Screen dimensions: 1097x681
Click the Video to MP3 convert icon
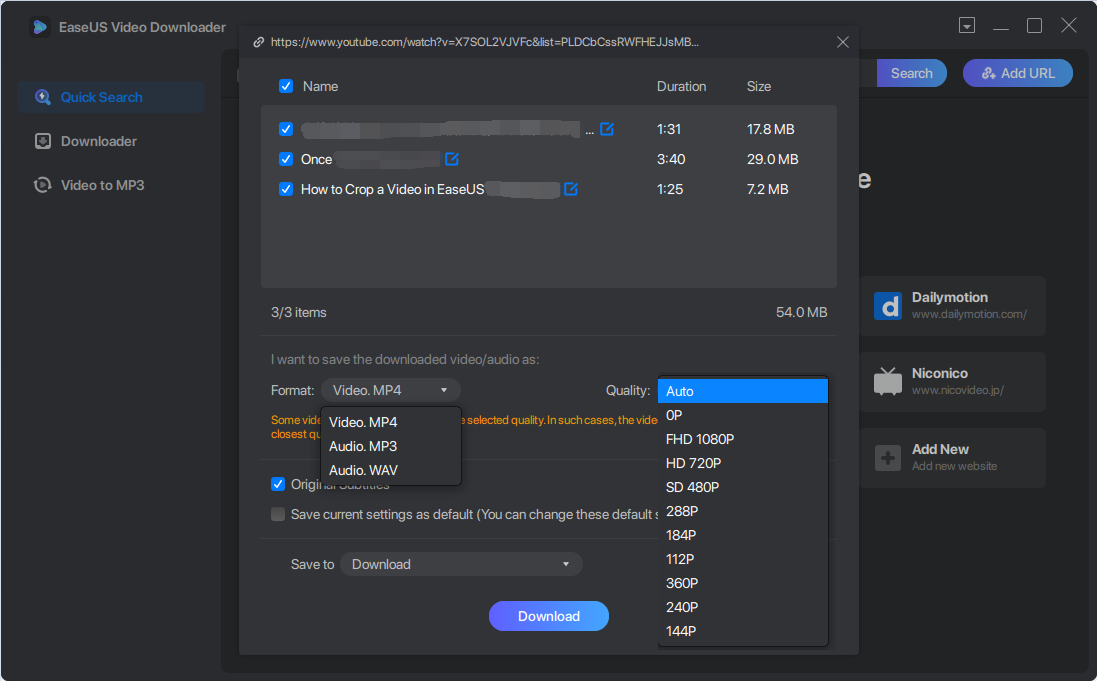coord(43,185)
